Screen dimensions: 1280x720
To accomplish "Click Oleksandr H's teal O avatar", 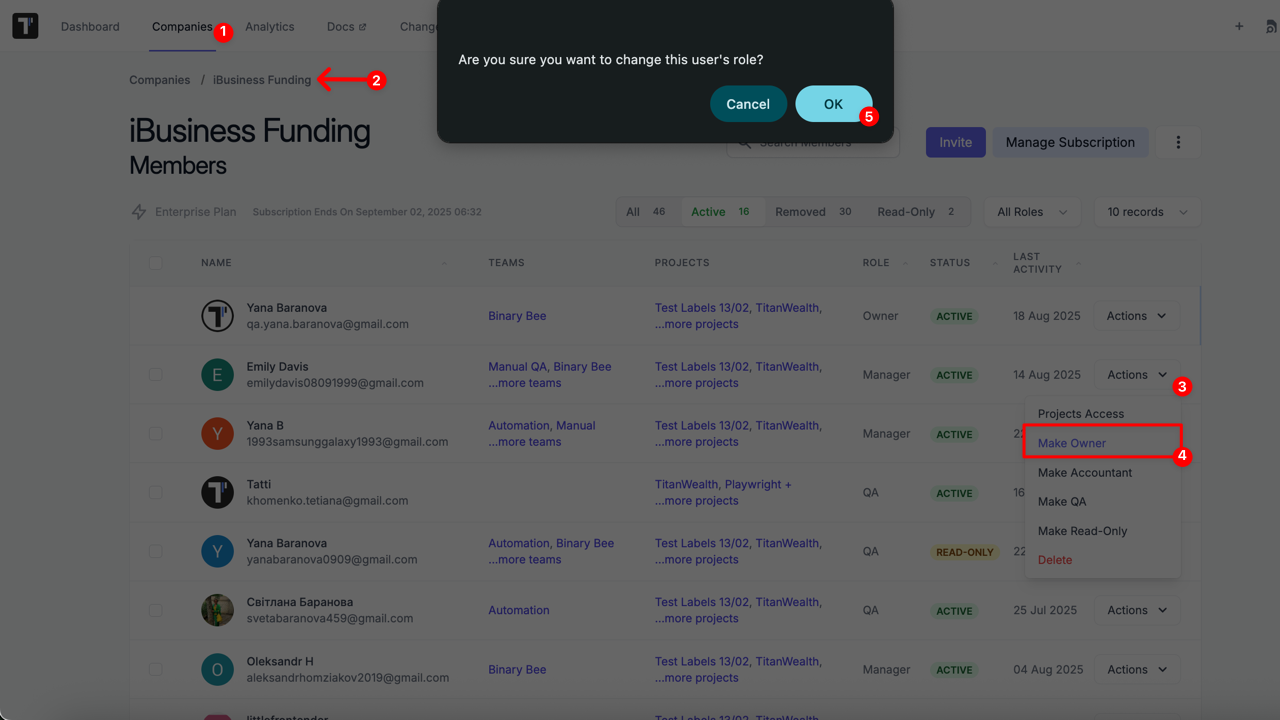I will click(217, 669).
